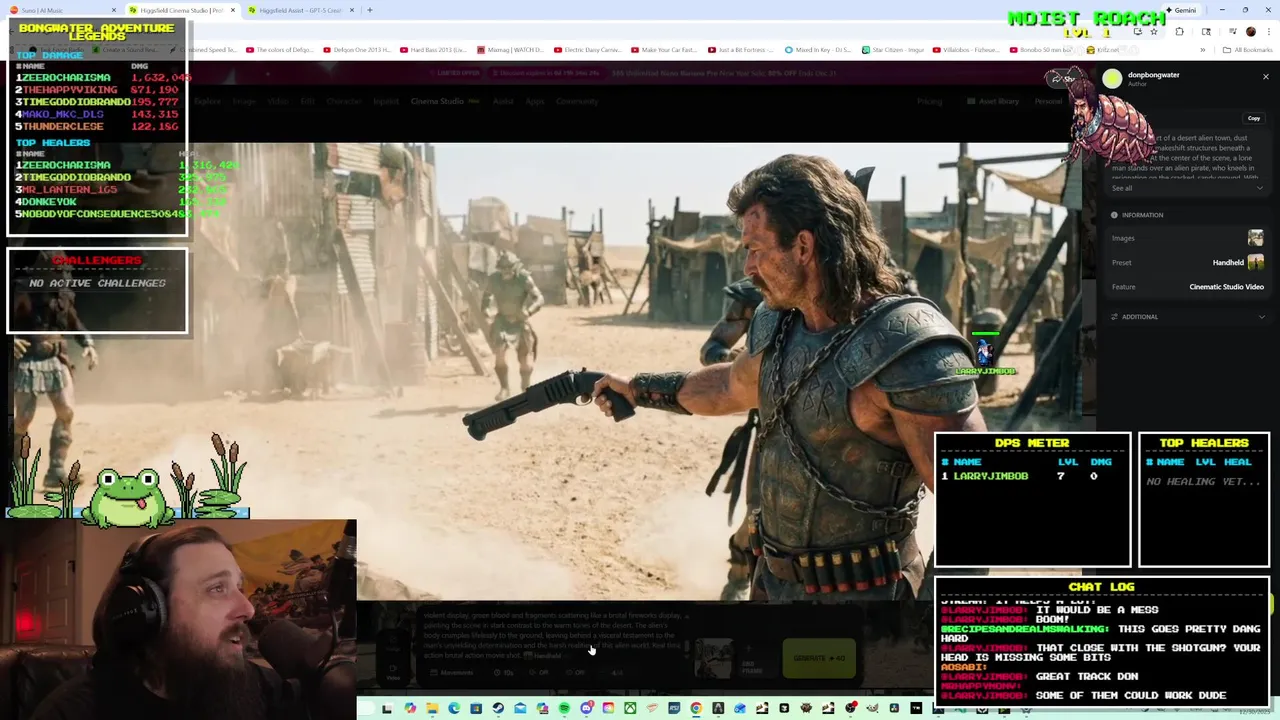This screenshot has width=1280, height=720.
Task: Open Spotify from taskbar
Action: point(564,709)
